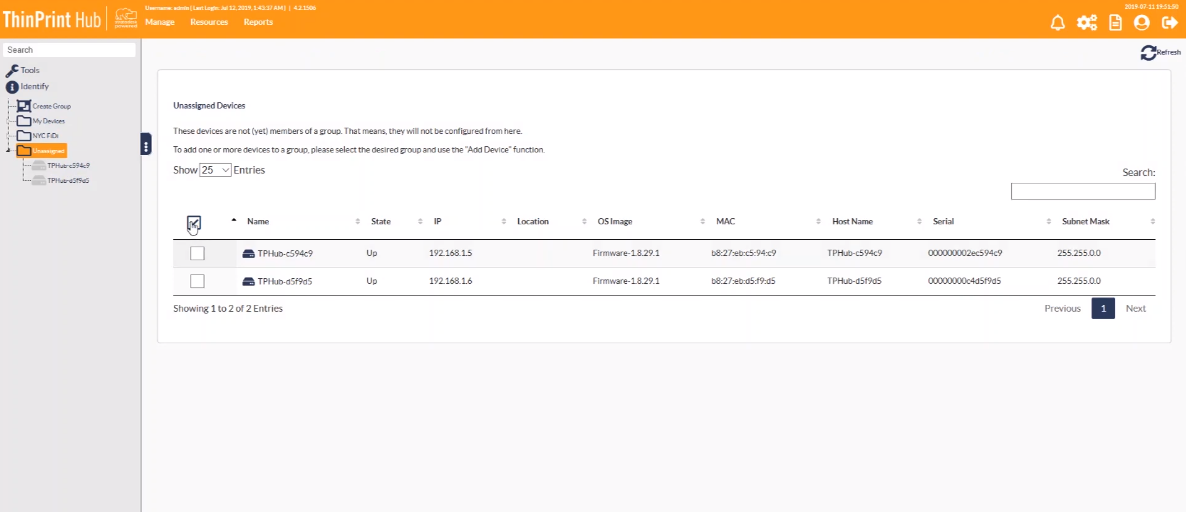Image resolution: width=1186 pixels, height=512 pixels.
Task: Select the NYC FiDi group label
Action: pyautogui.click(x=45, y=135)
